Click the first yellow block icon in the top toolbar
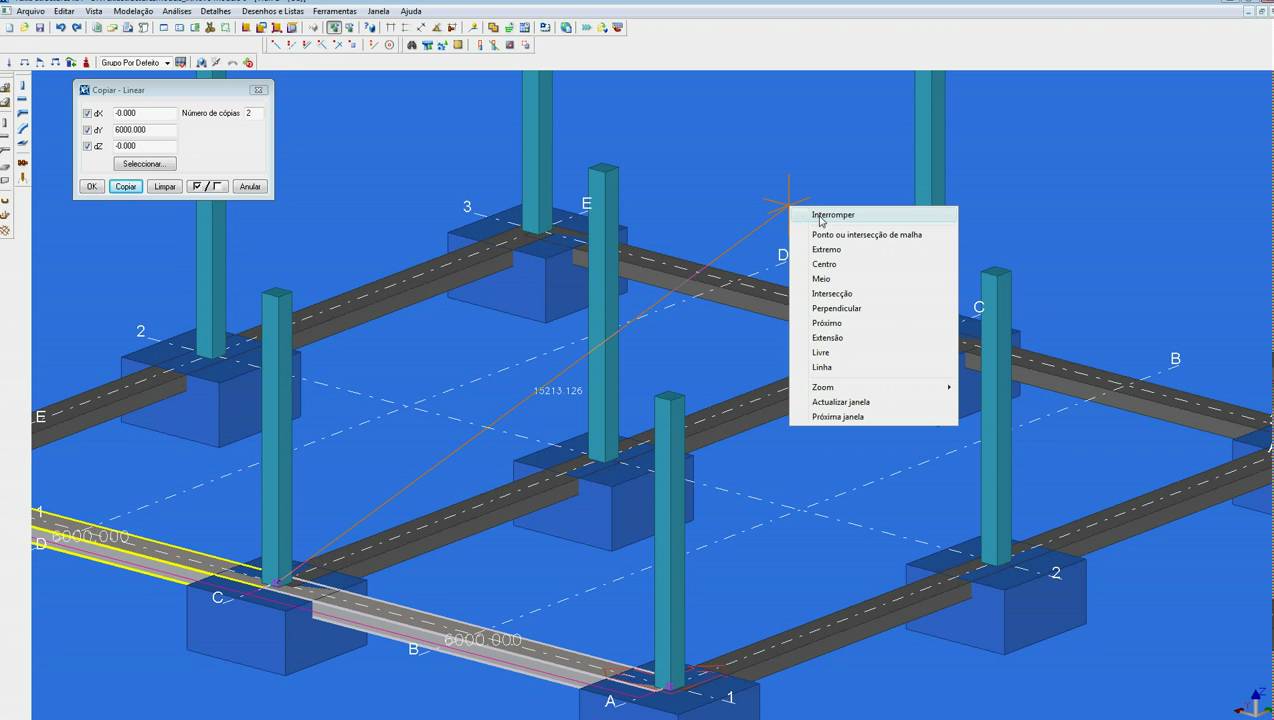The height and width of the screenshot is (720, 1274). (246, 27)
